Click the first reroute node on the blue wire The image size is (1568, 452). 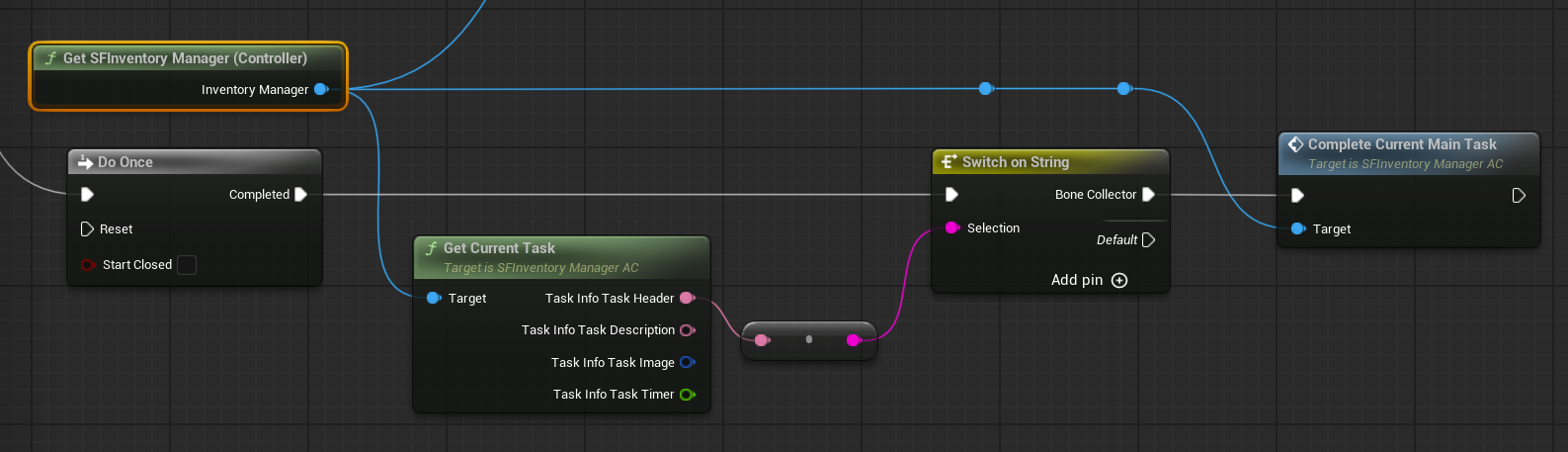coord(985,89)
